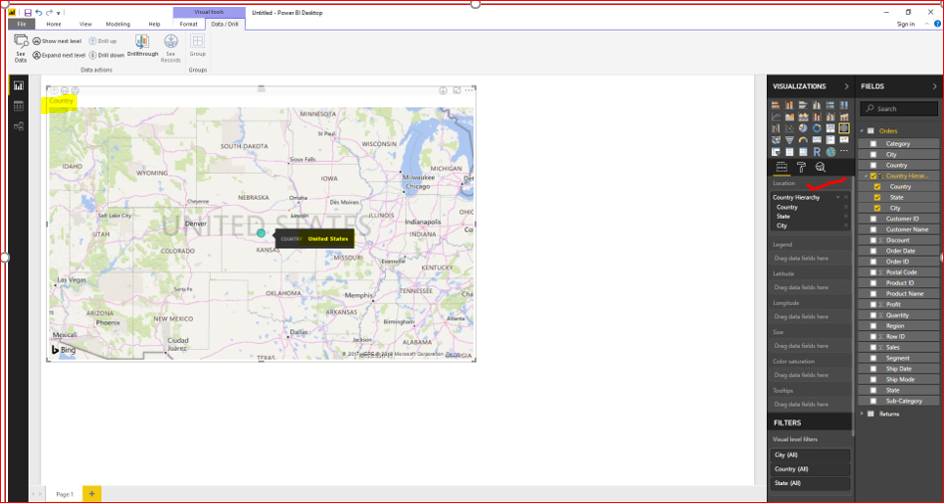Expand the City (All) filter card
944x503 pixels.
pos(810,455)
